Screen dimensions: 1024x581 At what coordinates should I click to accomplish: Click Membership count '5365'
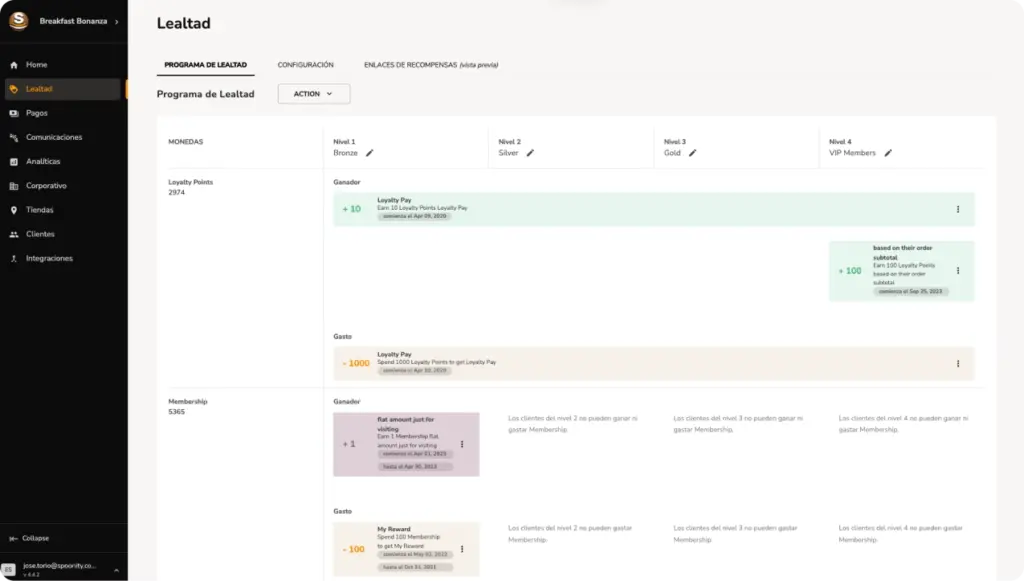177,413
